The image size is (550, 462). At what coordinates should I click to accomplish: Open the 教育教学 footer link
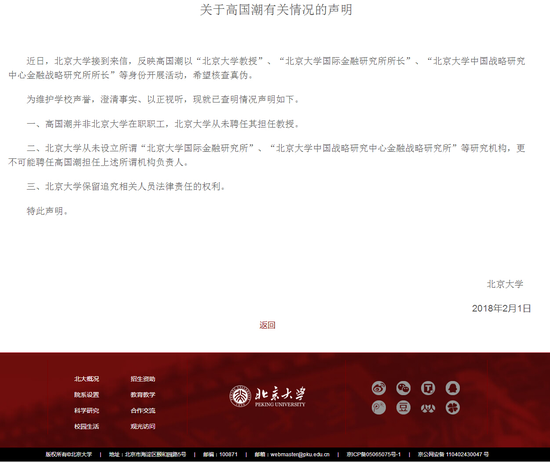coord(143,395)
